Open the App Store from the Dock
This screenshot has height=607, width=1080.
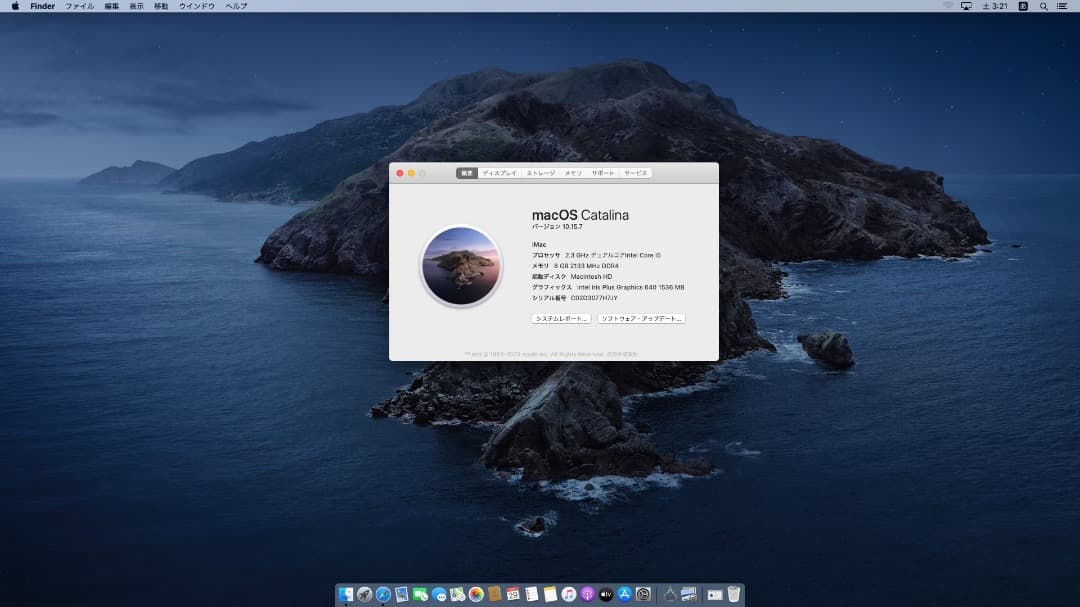pyautogui.click(x=624, y=593)
